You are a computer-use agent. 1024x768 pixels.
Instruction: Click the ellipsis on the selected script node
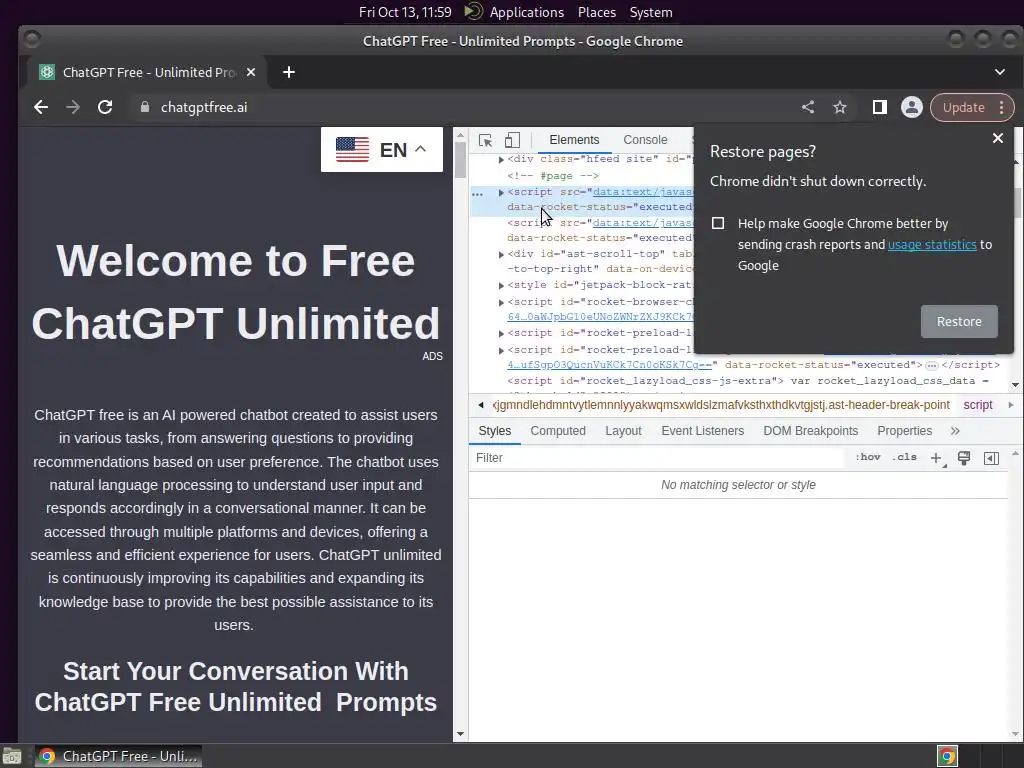(477, 194)
